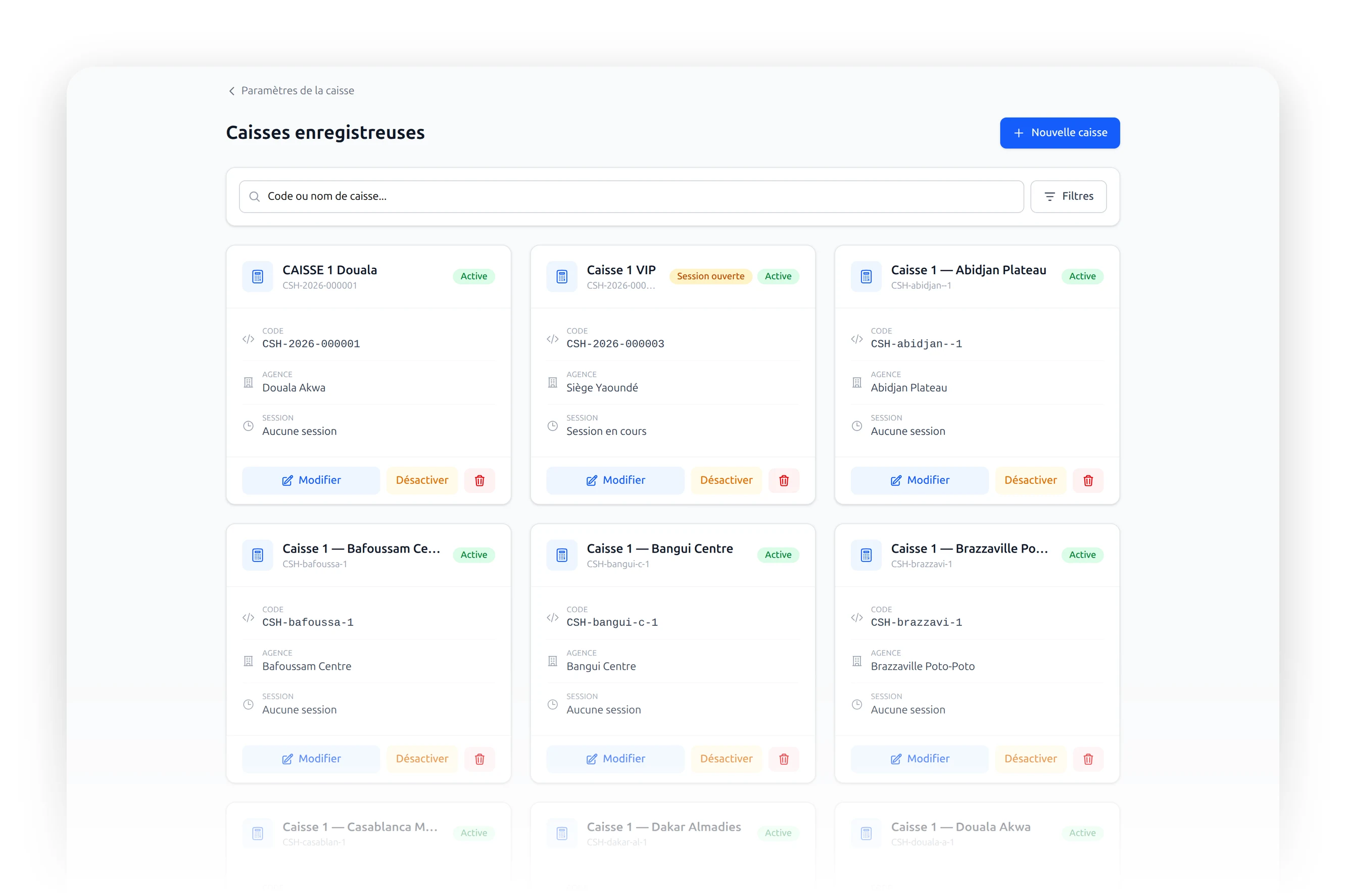Screen dimensions: 1346x896
Task: Click the building icon beside Siège Yaoundé
Action: [552, 382]
